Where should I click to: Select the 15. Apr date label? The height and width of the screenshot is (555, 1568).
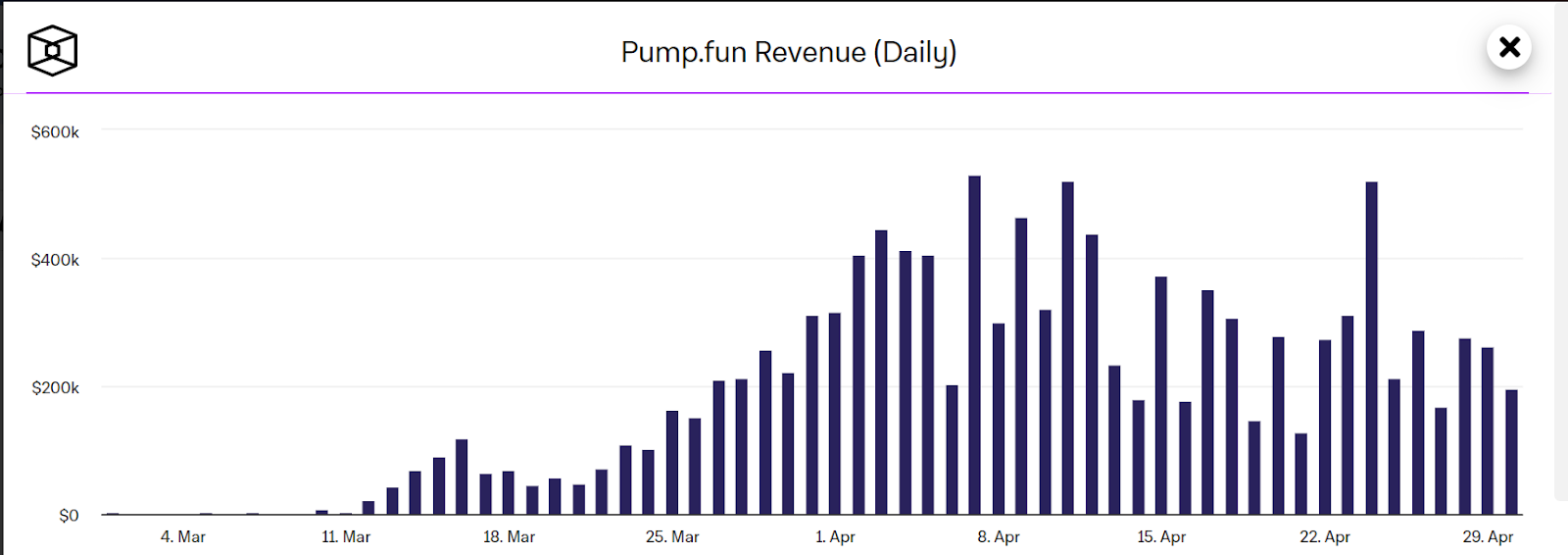click(1161, 537)
